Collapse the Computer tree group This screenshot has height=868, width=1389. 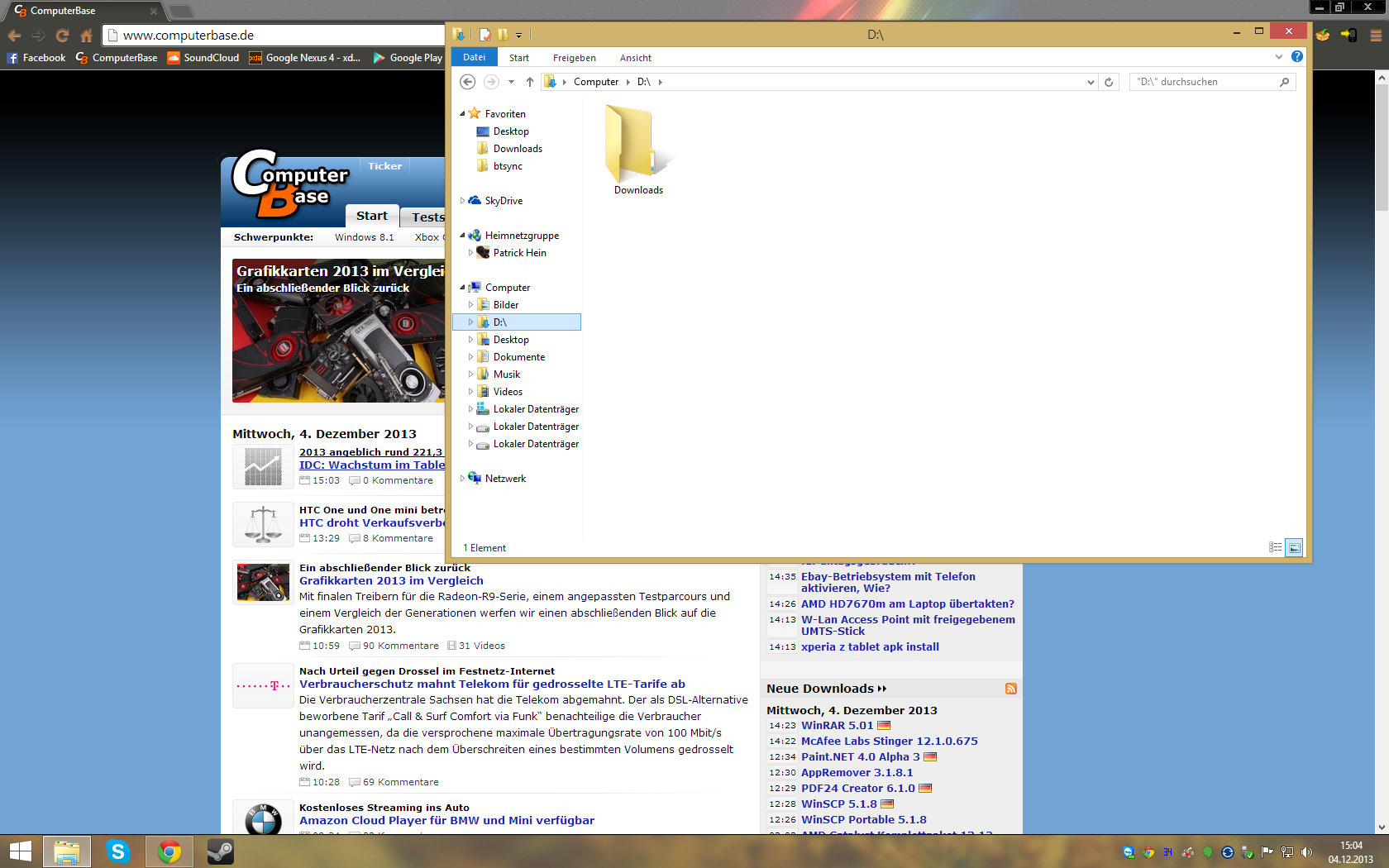pos(462,288)
